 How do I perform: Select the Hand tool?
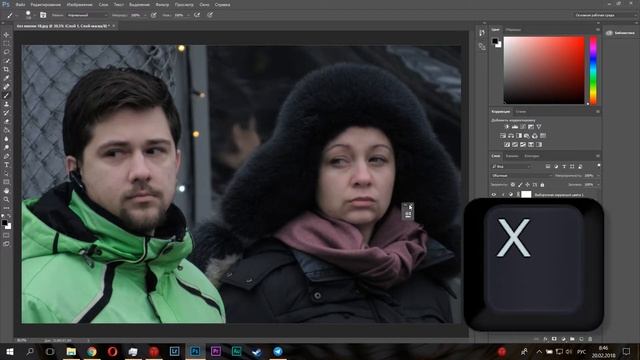6,191
